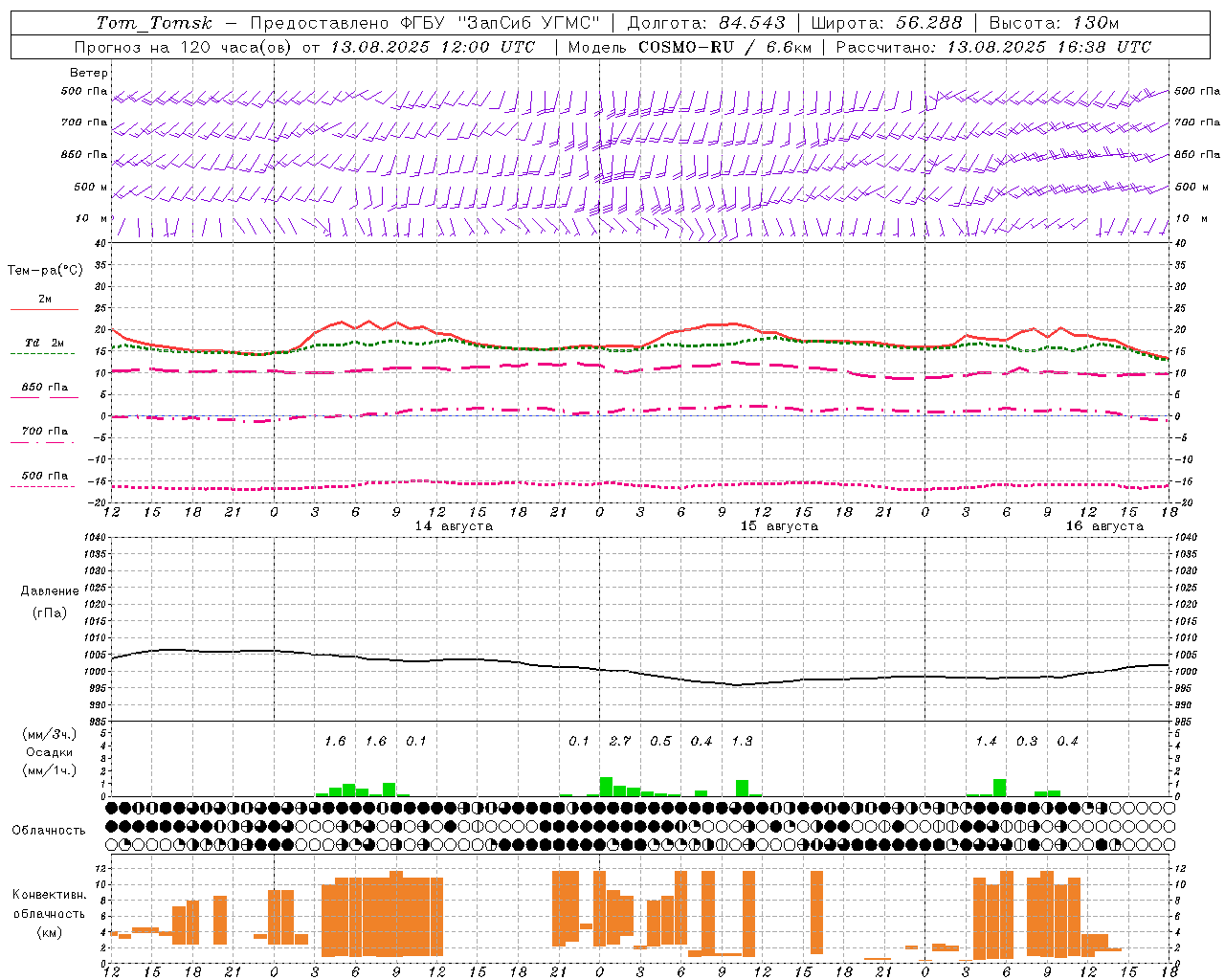Screen dimensions: 1225x980
Task: Click the 0.3 precipitation total value
Action: coord(1027,742)
